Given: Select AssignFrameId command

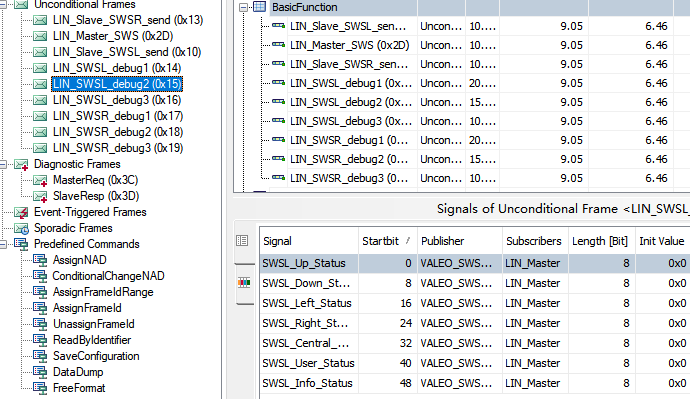Looking at the screenshot, I should click(x=87, y=308).
